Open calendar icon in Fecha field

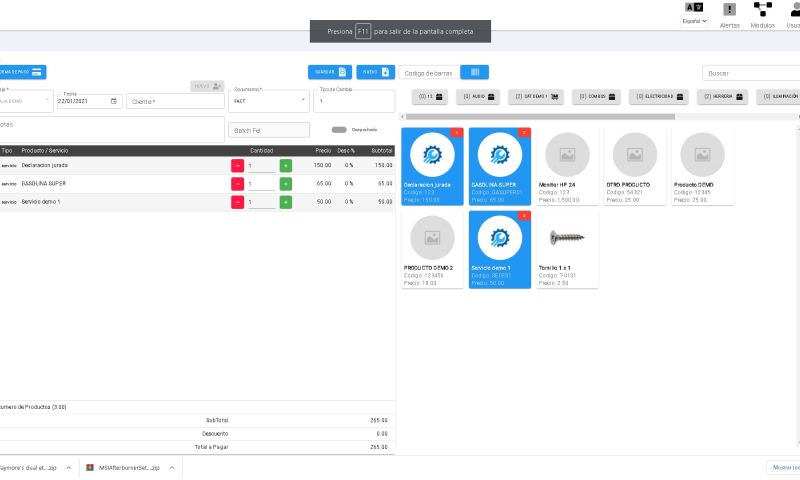coord(114,101)
